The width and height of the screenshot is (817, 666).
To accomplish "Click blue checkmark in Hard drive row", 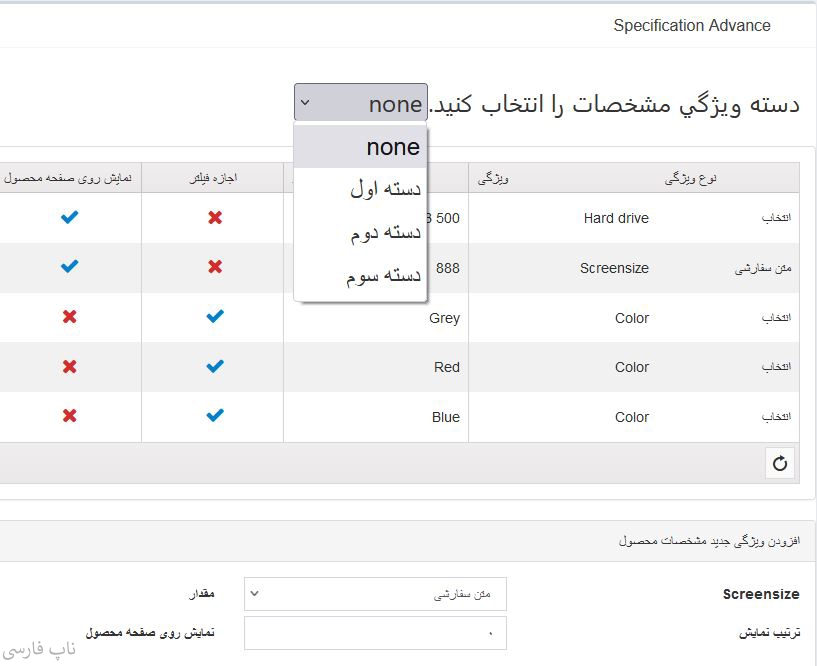I will (x=69, y=217).
